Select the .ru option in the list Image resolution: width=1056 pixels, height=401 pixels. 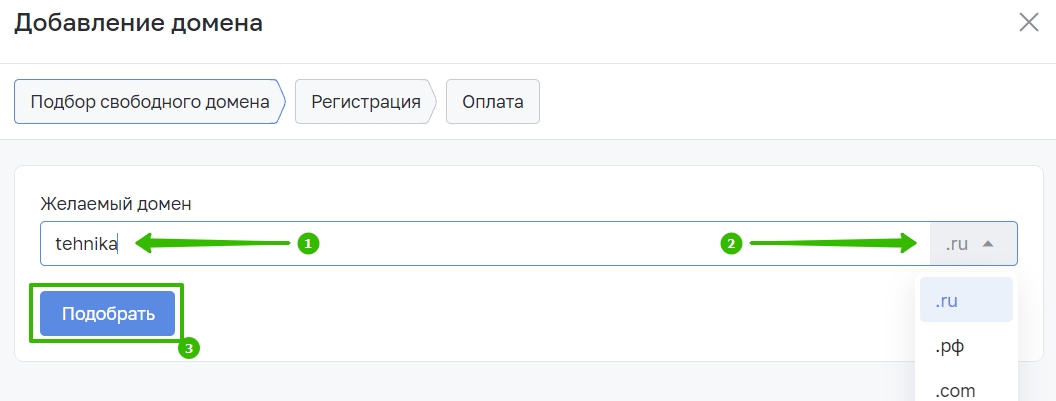click(x=966, y=300)
